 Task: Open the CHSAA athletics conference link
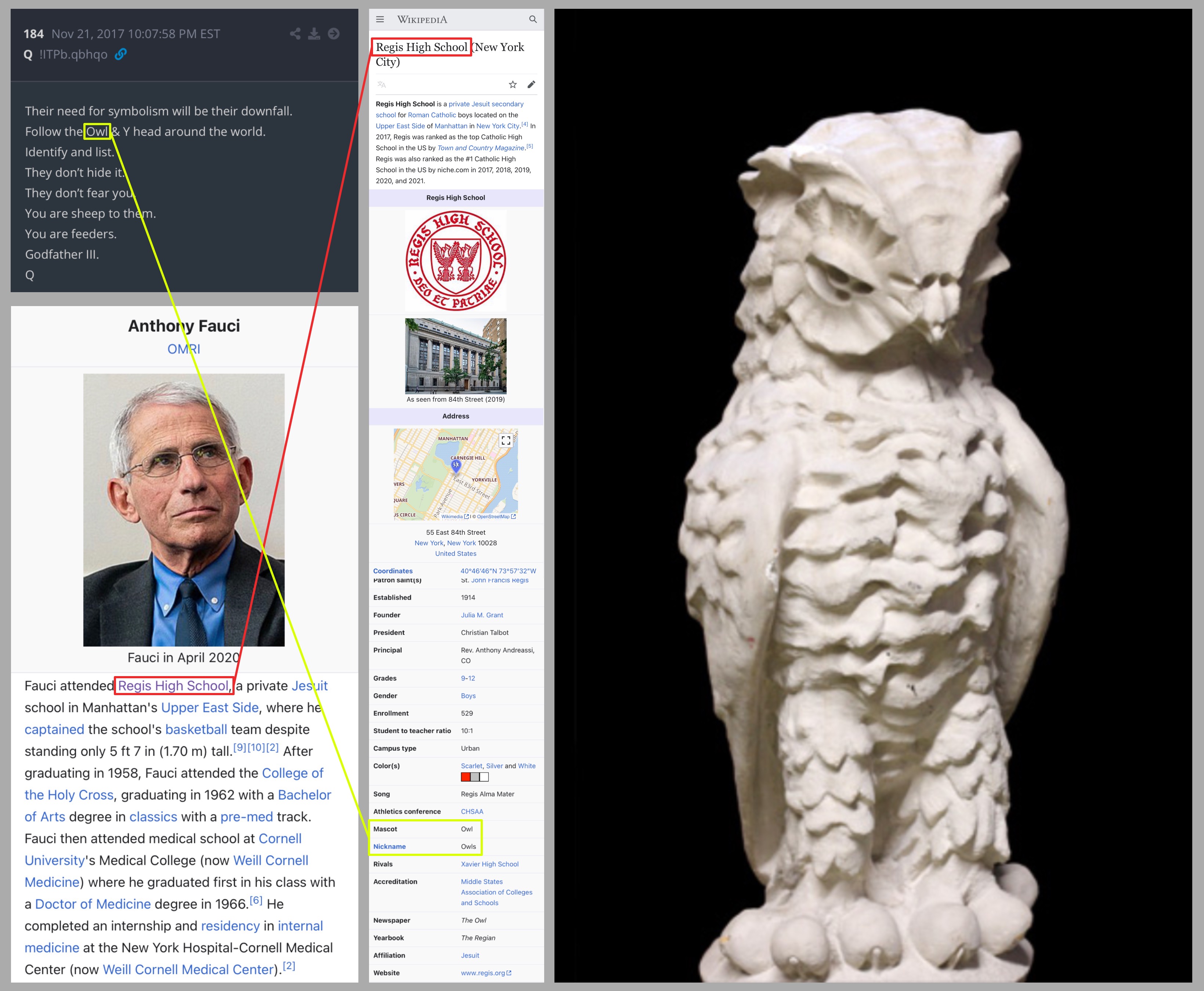(472, 812)
